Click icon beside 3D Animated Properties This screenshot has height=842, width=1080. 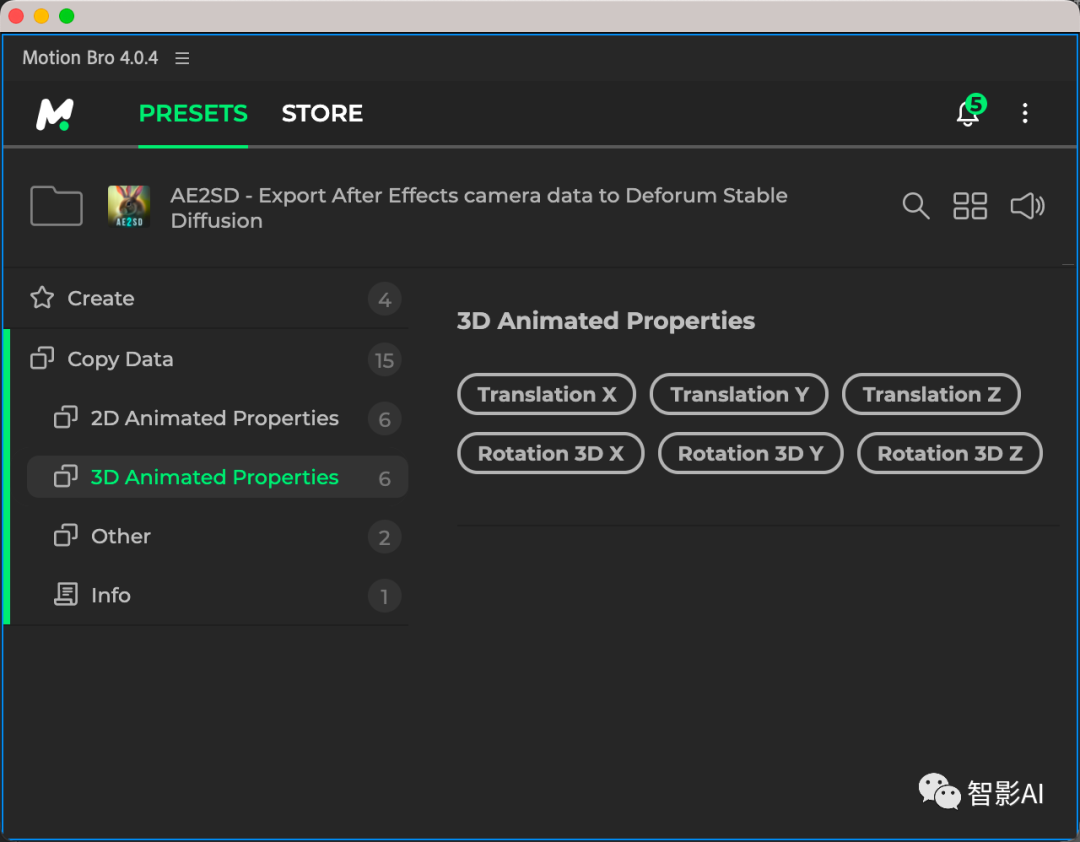tap(65, 477)
